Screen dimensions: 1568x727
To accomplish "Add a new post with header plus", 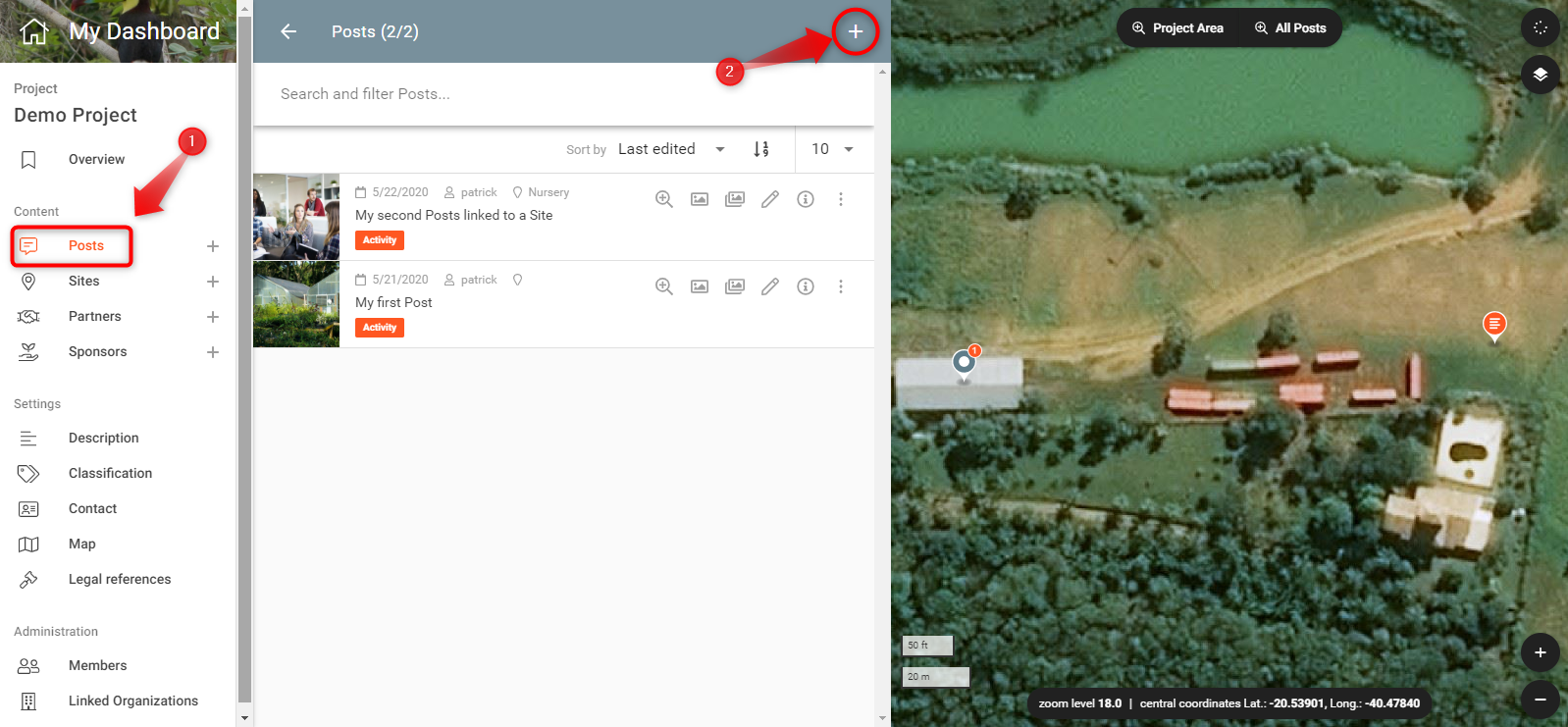I will tap(856, 31).
